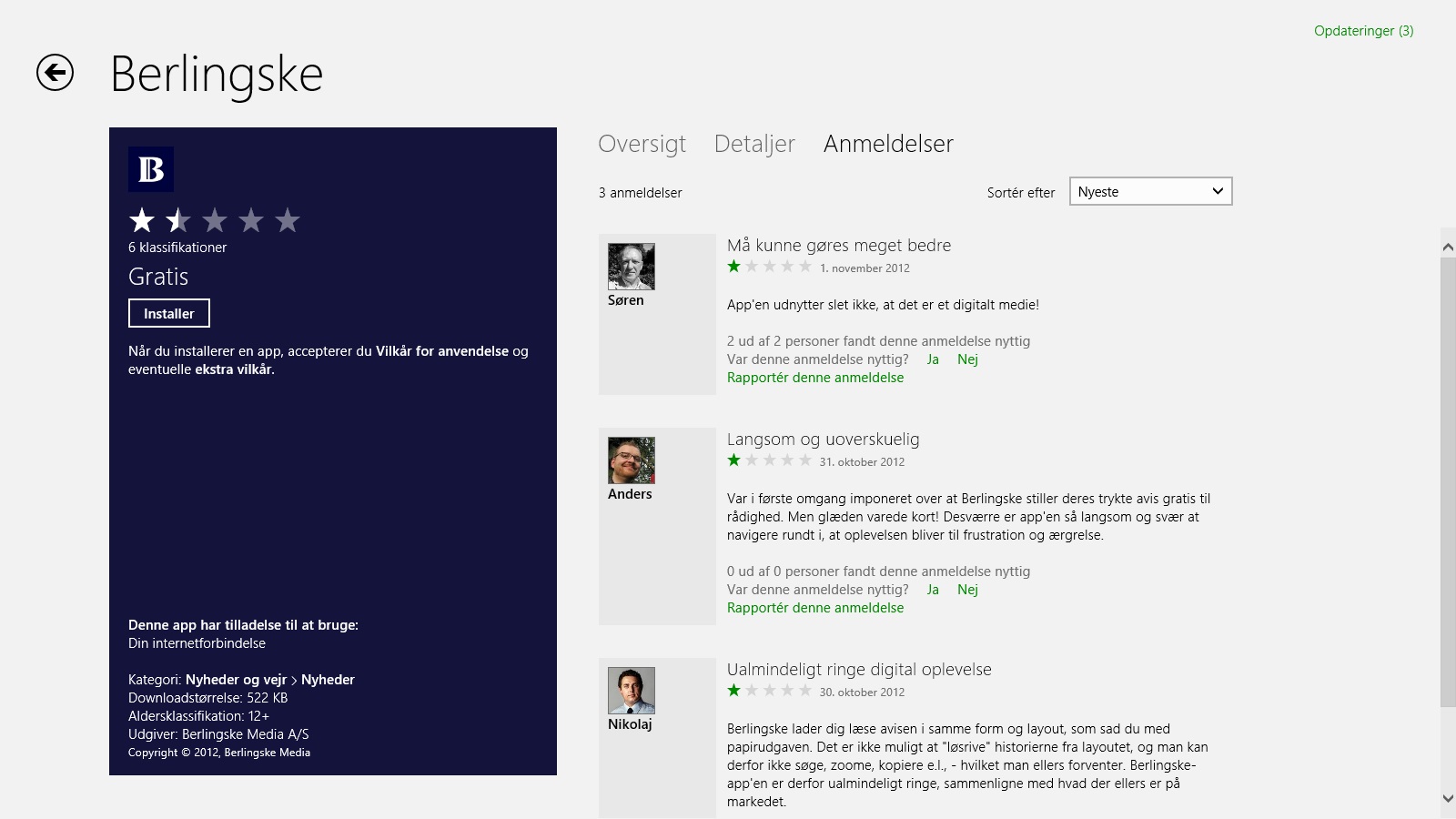Click the scrollbar down arrow
This screenshot has width=1456, height=819.
1448,799
